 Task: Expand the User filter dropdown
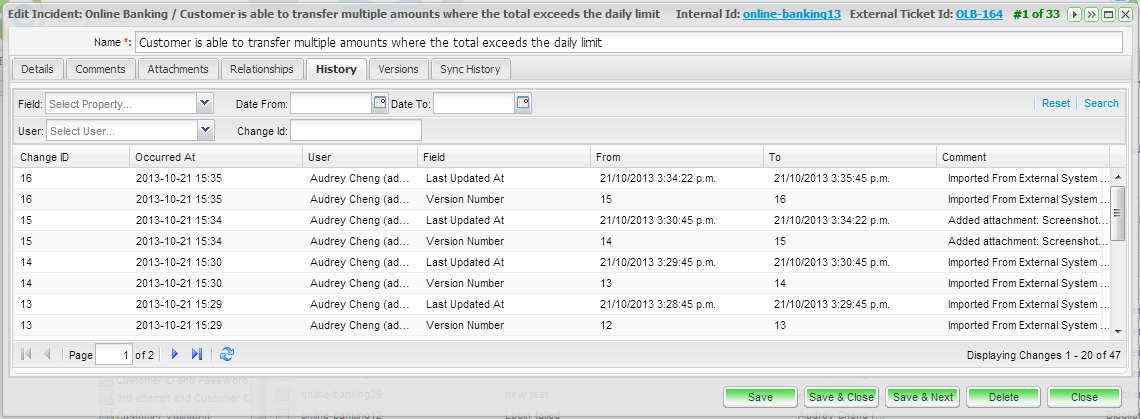(x=205, y=130)
